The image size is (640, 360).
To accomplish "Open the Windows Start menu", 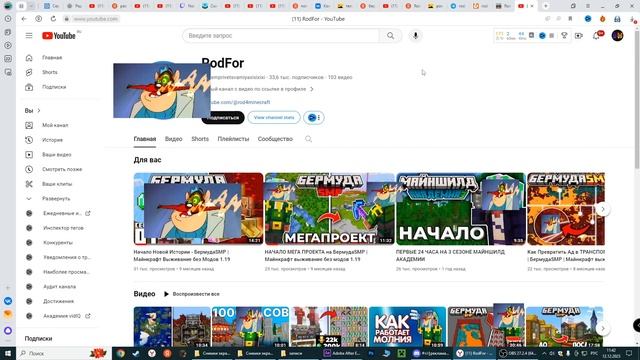I will tap(8, 353).
